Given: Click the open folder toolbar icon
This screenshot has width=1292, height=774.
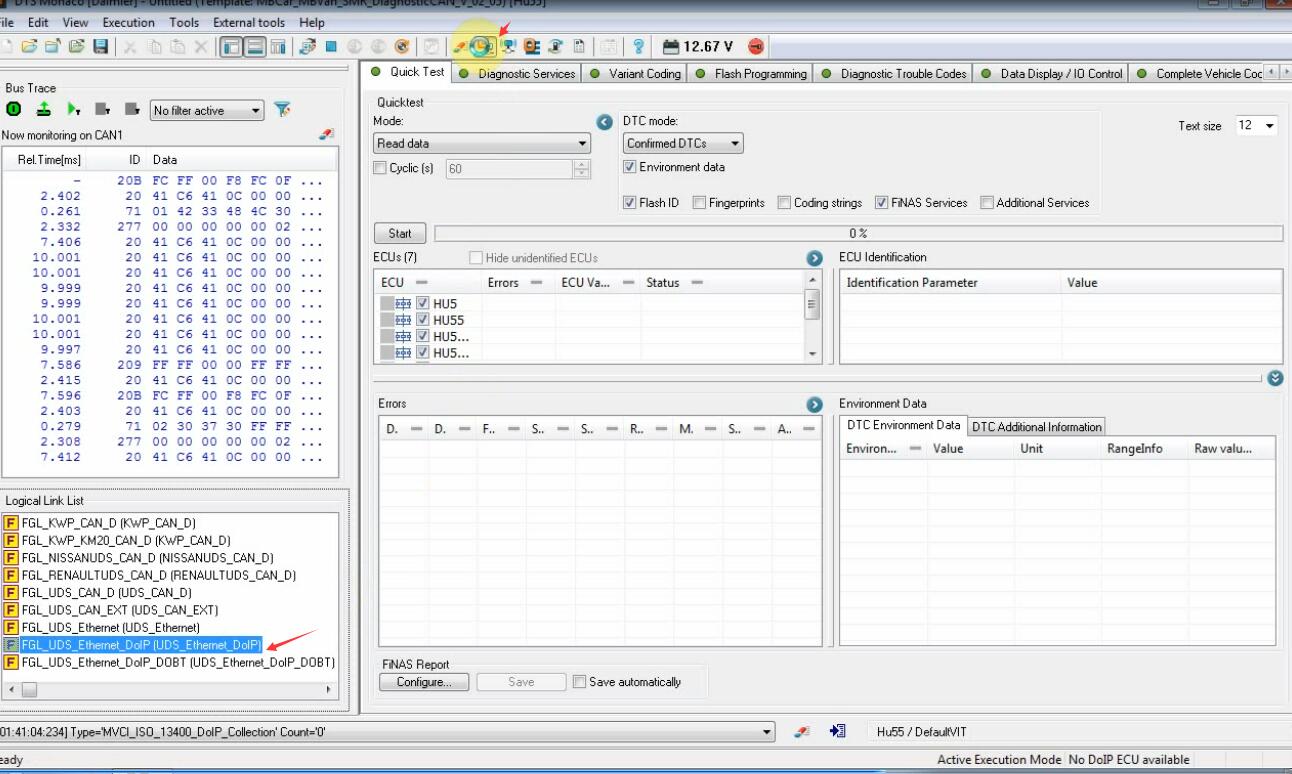Looking at the screenshot, I should 29,47.
